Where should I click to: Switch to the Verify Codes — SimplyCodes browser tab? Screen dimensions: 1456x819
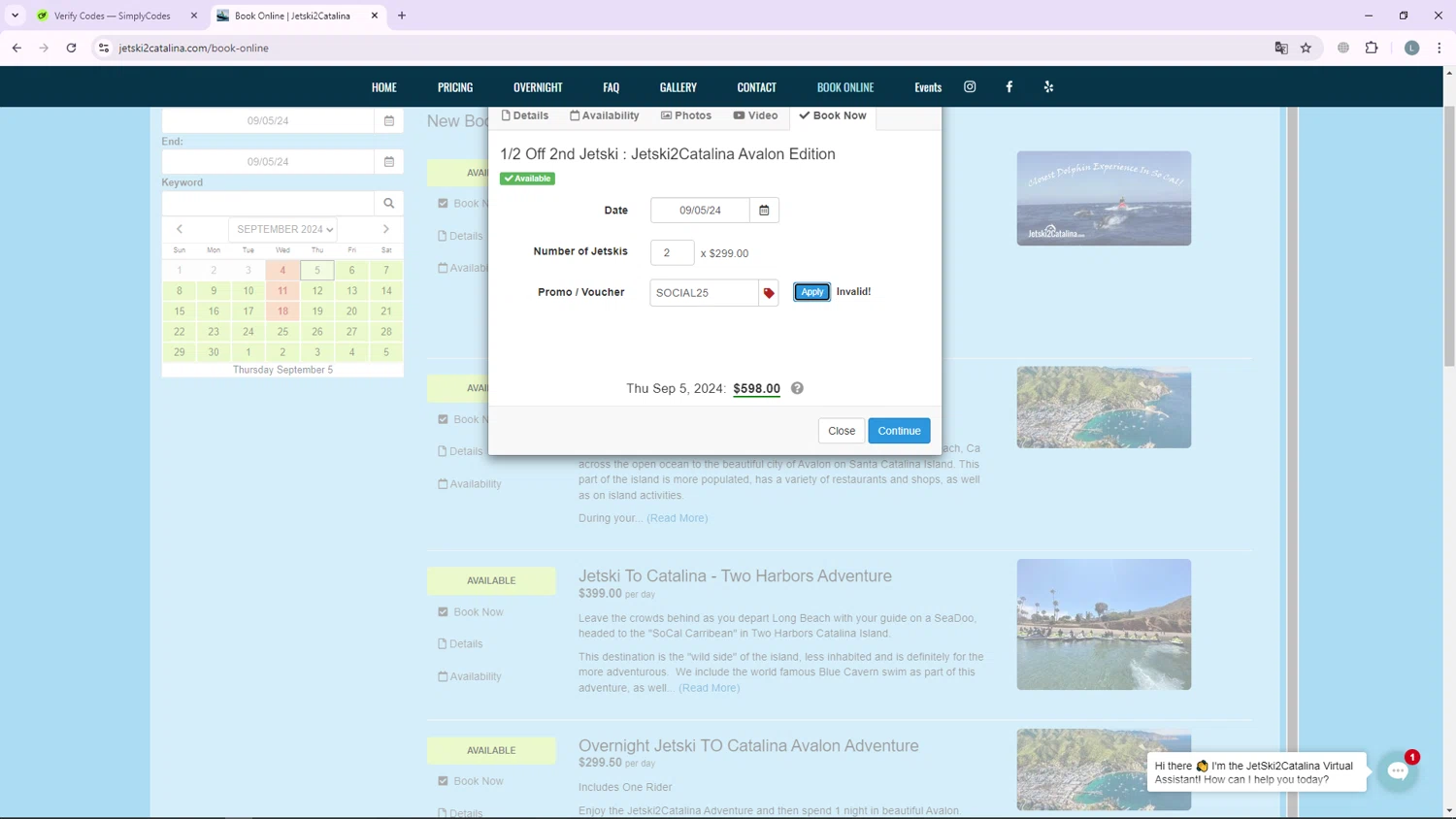[x=112, y=16]
